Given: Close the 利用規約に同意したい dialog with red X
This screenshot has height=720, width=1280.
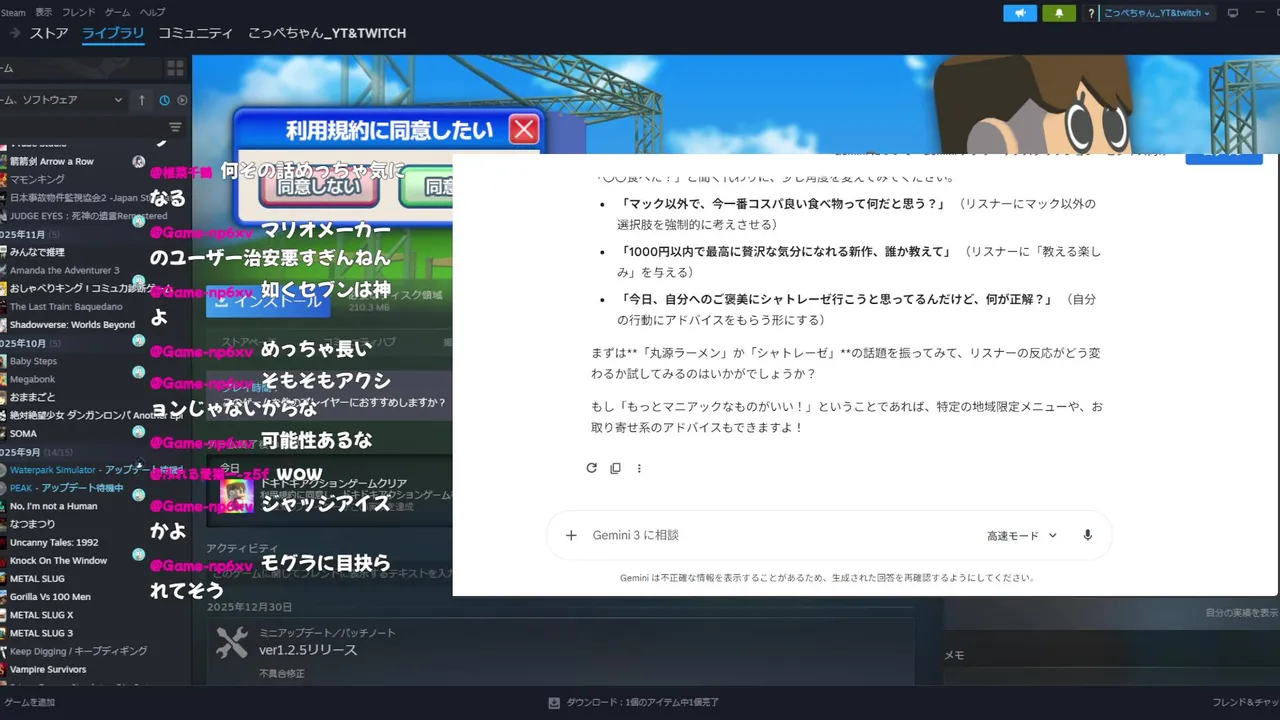Looking at the screenshot, I should point(524,129).
